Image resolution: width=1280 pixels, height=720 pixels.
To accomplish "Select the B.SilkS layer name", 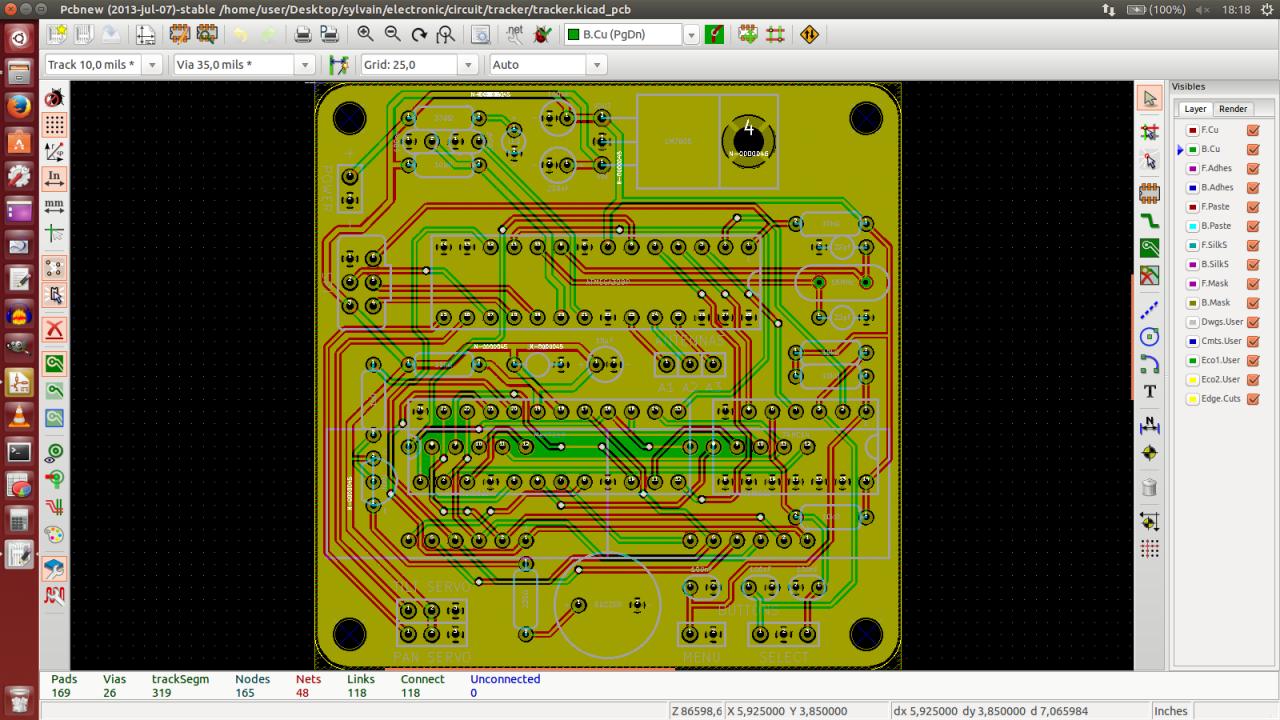I will [x=1215, y=264].
